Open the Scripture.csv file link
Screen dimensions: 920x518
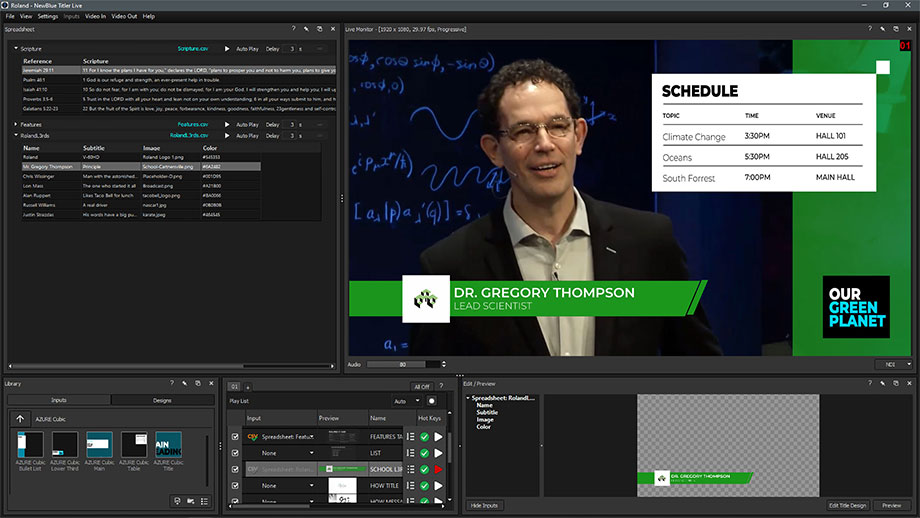(193, 49)
